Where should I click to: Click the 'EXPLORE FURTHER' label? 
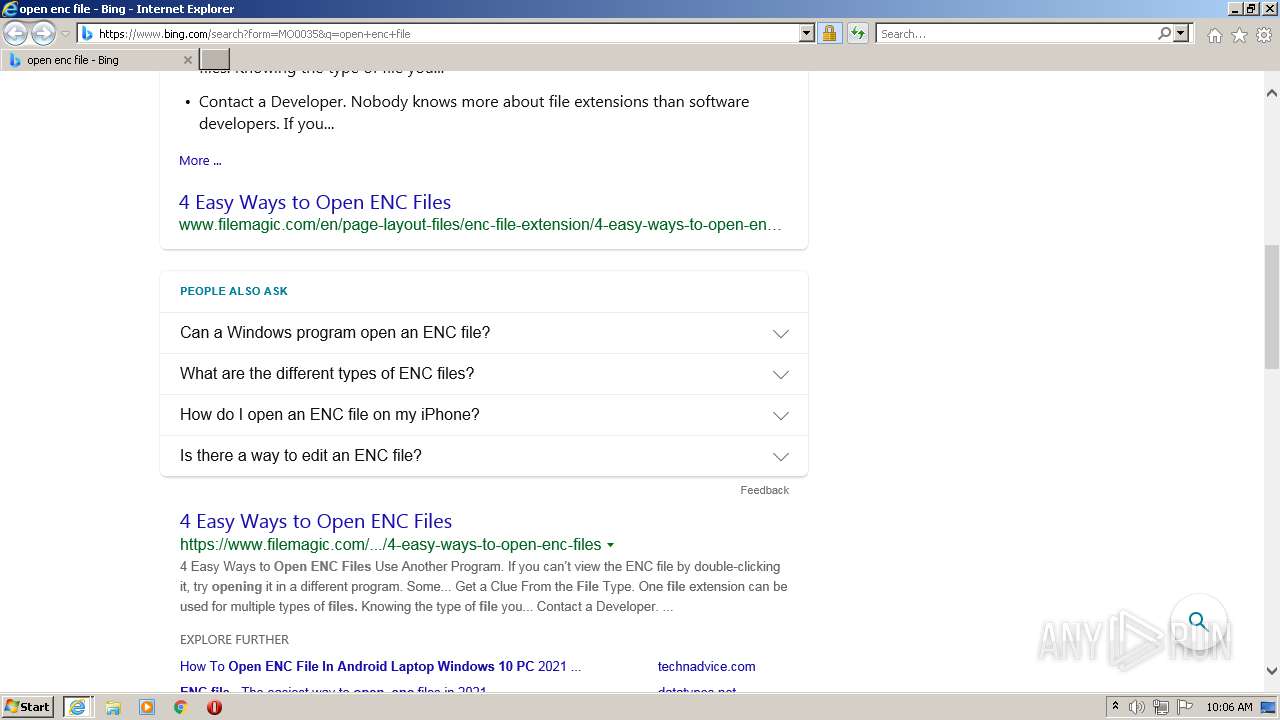pyautogui.click(x=234, y=639)
